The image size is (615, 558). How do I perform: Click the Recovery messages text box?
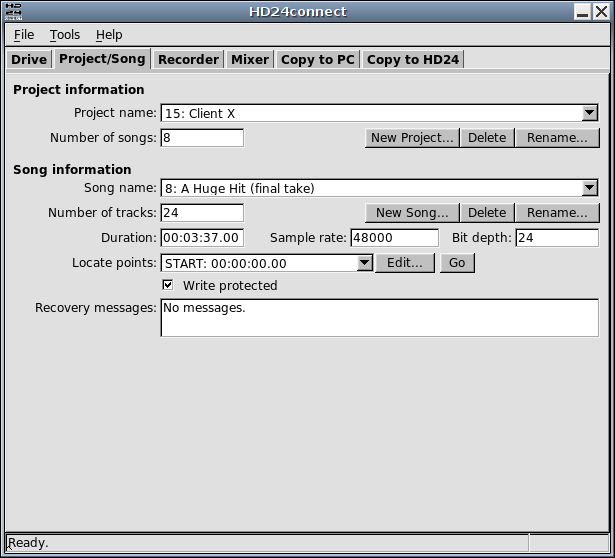pos(379,318)
